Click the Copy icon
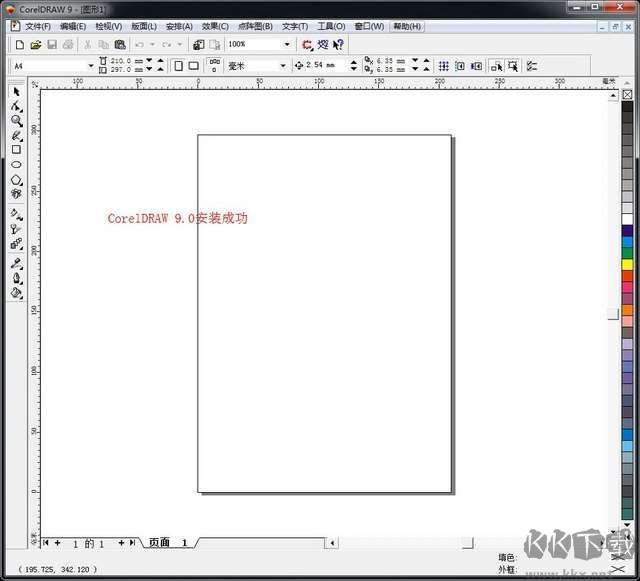The height and width of the screenshot is (581, 640). point(104,45)
